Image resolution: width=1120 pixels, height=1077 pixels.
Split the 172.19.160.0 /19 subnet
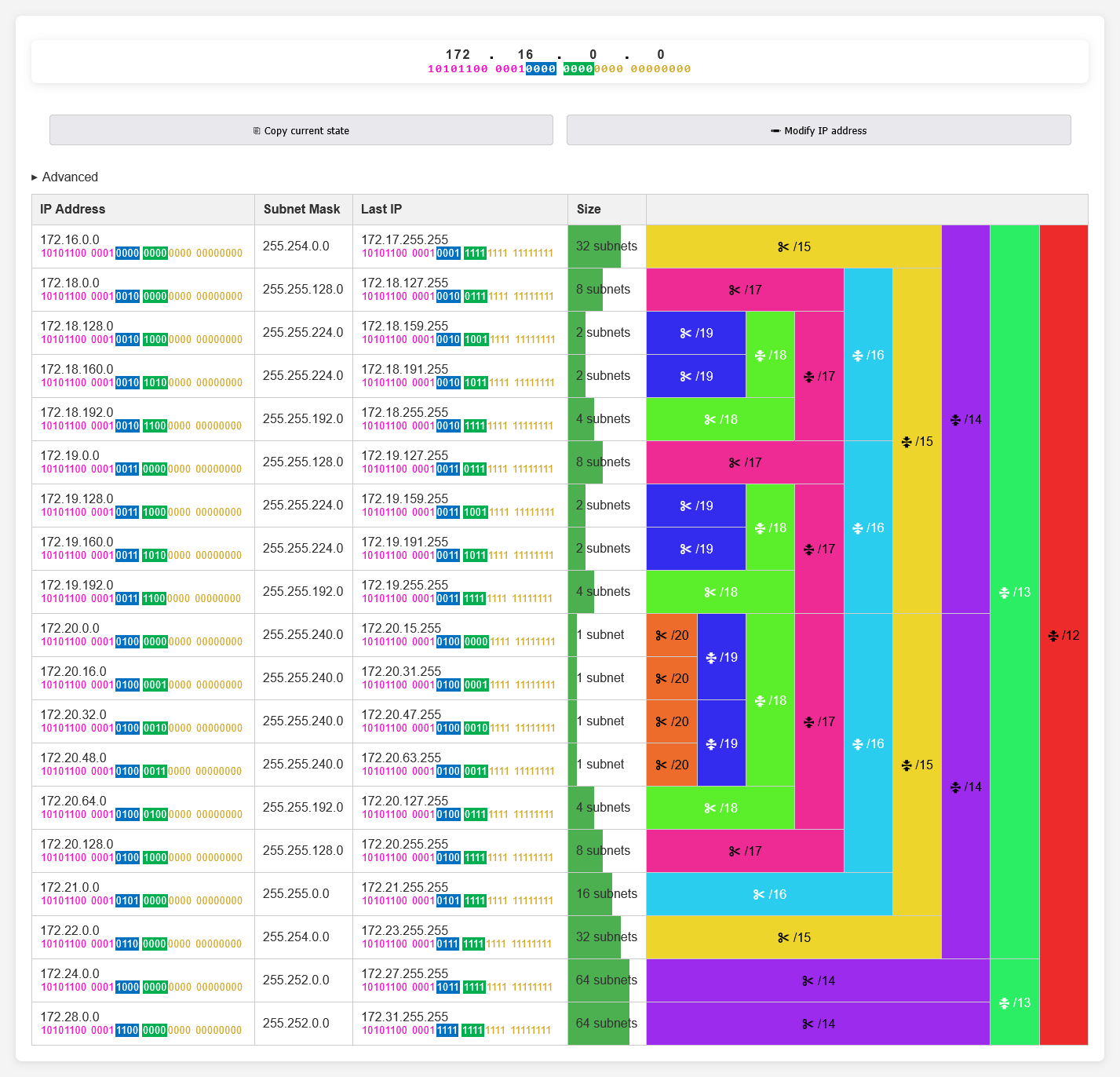point(696,549)
